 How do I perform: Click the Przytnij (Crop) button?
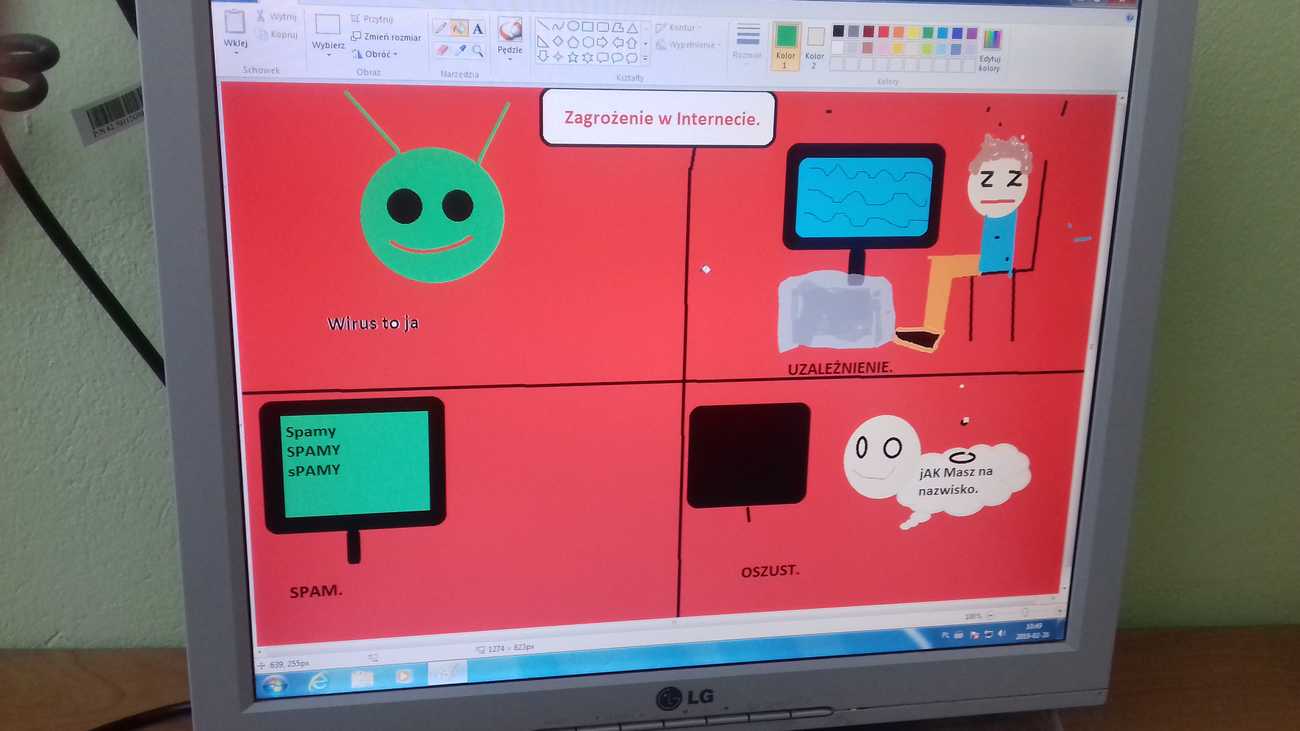(x=372, y=19)
